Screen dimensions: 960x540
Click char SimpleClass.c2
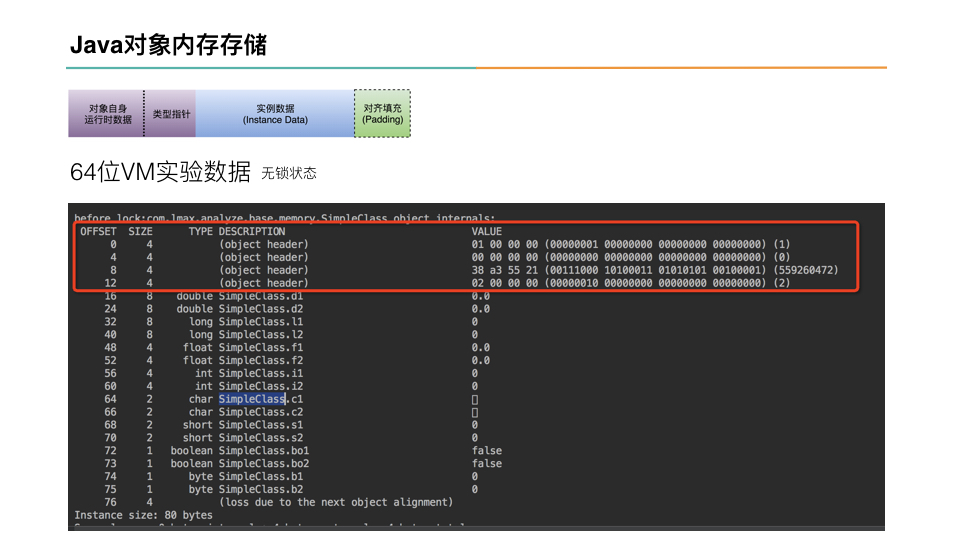click(246, 411)
